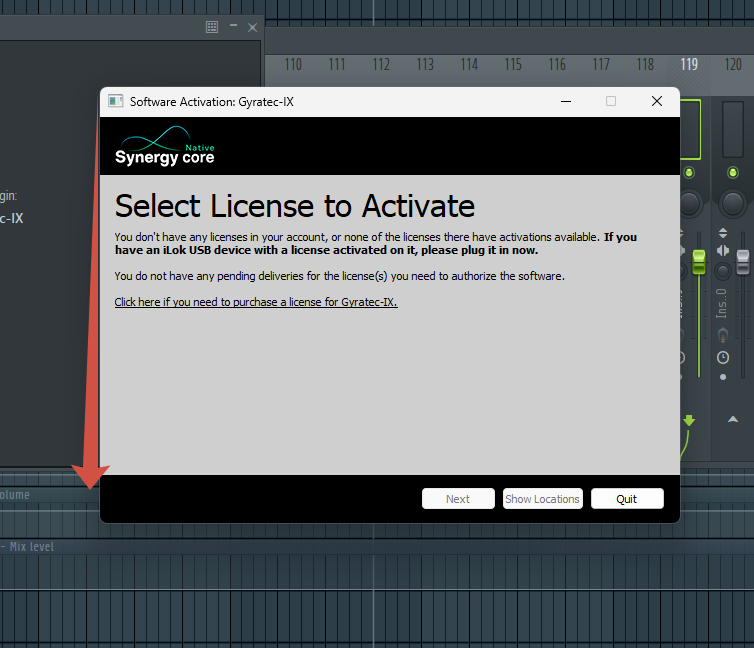Jump to bar 114 on the timeline

pyautogui.click(x=469, y=64)
